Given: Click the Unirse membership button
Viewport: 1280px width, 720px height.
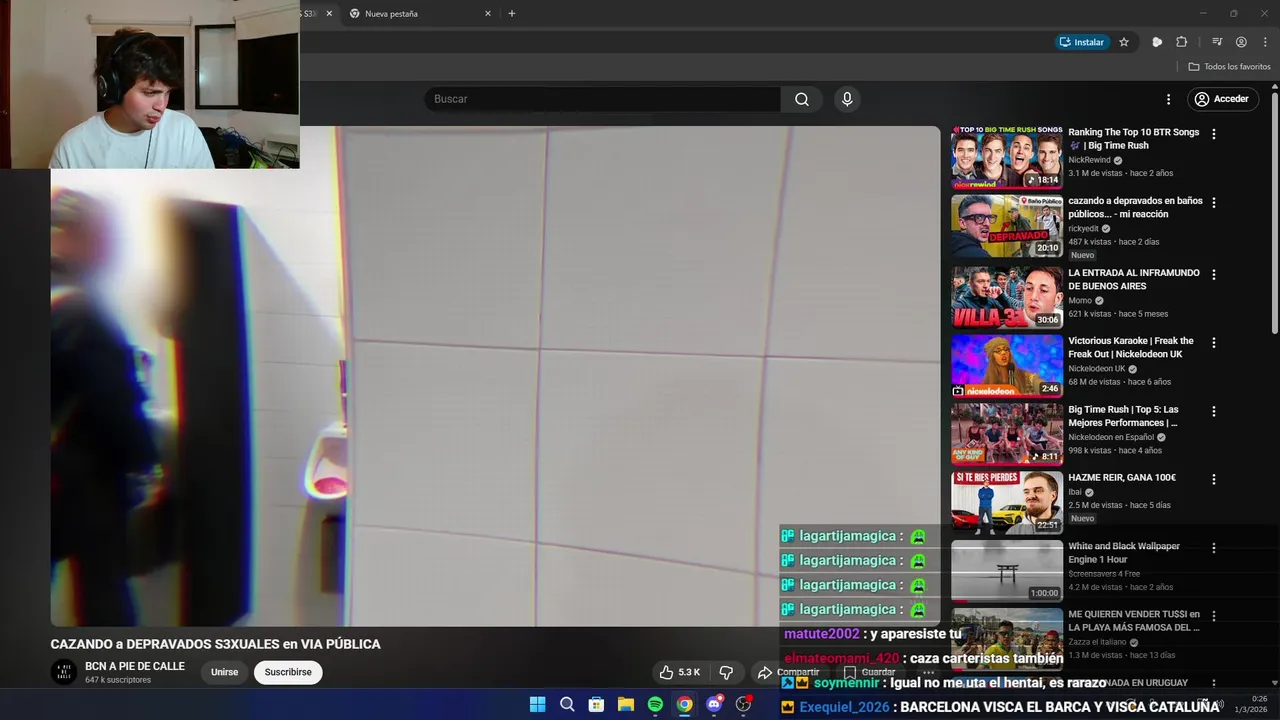Looking at the screenshot, I should point(225,672).
